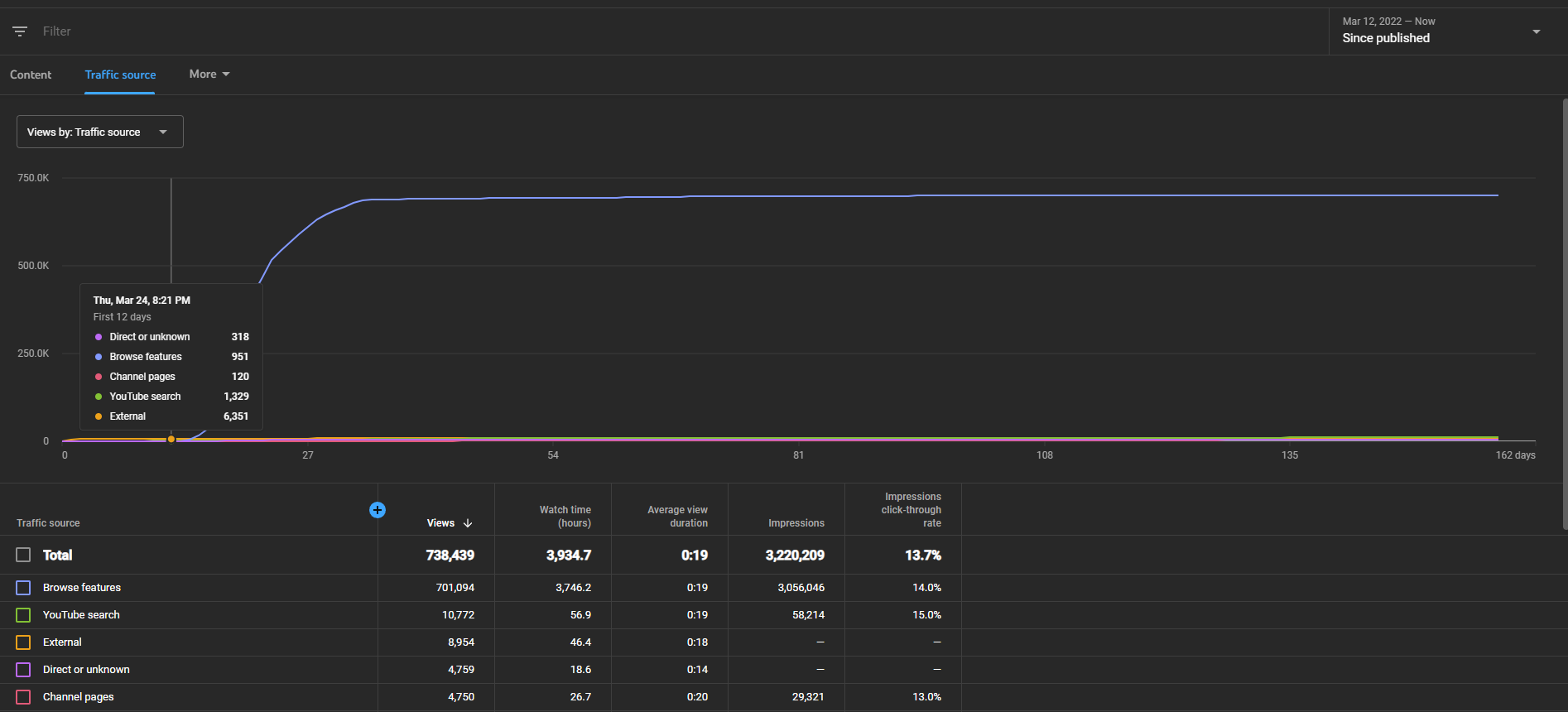This screenshot has width=1568, height=712.
Task: Enable the YouTube search checkbox
Action: pos(23,615)
